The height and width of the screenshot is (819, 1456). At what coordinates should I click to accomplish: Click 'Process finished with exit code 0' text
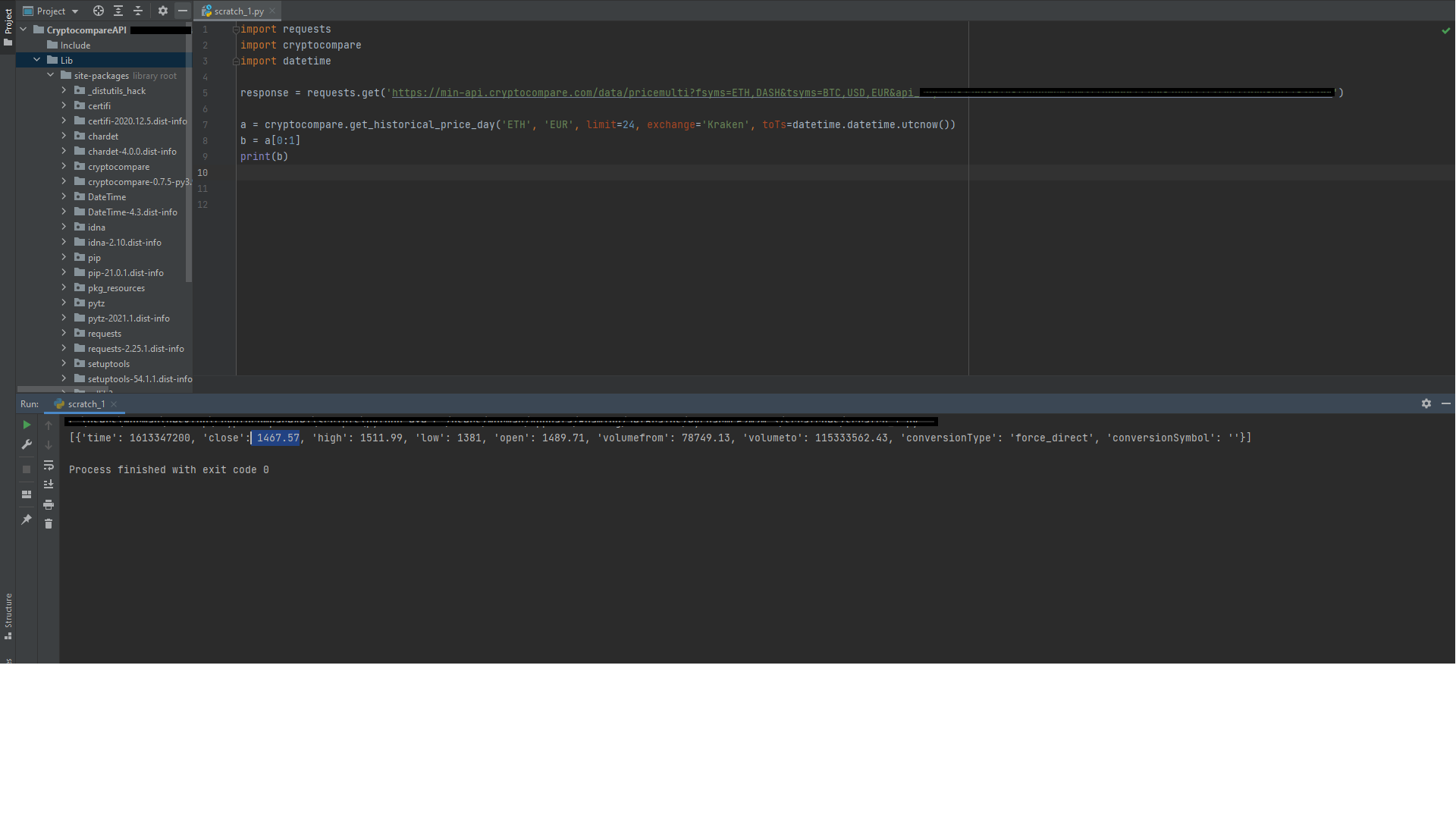(169, 469)
